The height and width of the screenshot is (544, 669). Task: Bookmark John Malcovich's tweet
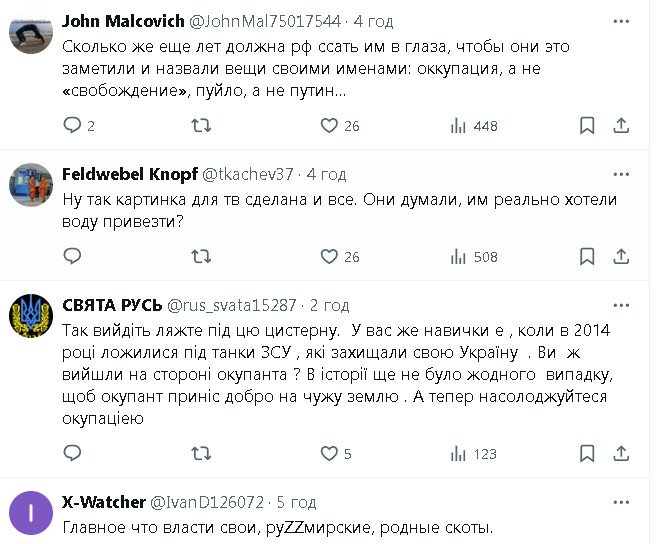tap(587, 126)
